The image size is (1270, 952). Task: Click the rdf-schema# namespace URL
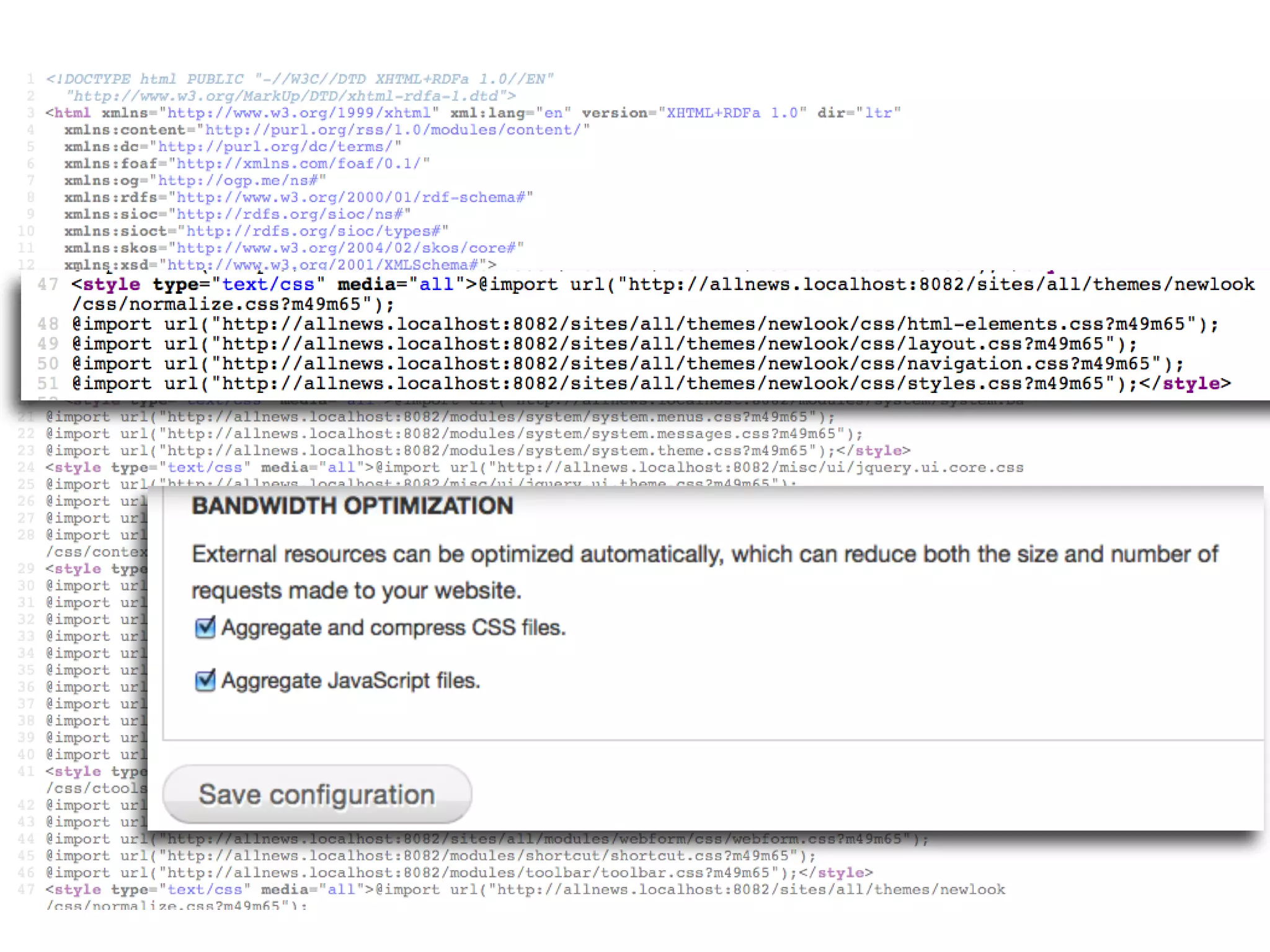point(351,197)
